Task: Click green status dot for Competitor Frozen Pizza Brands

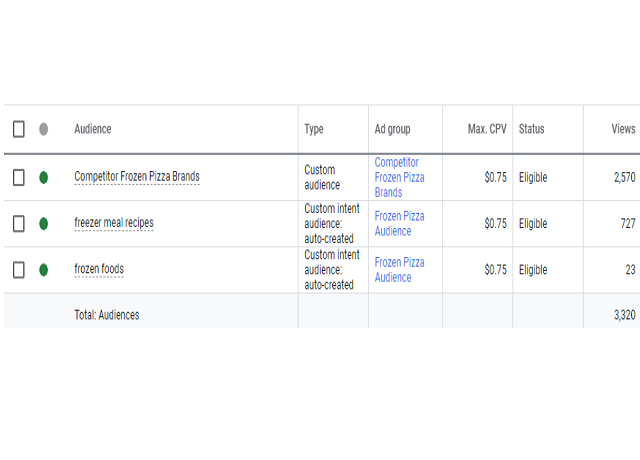Action: pos(43,177)
